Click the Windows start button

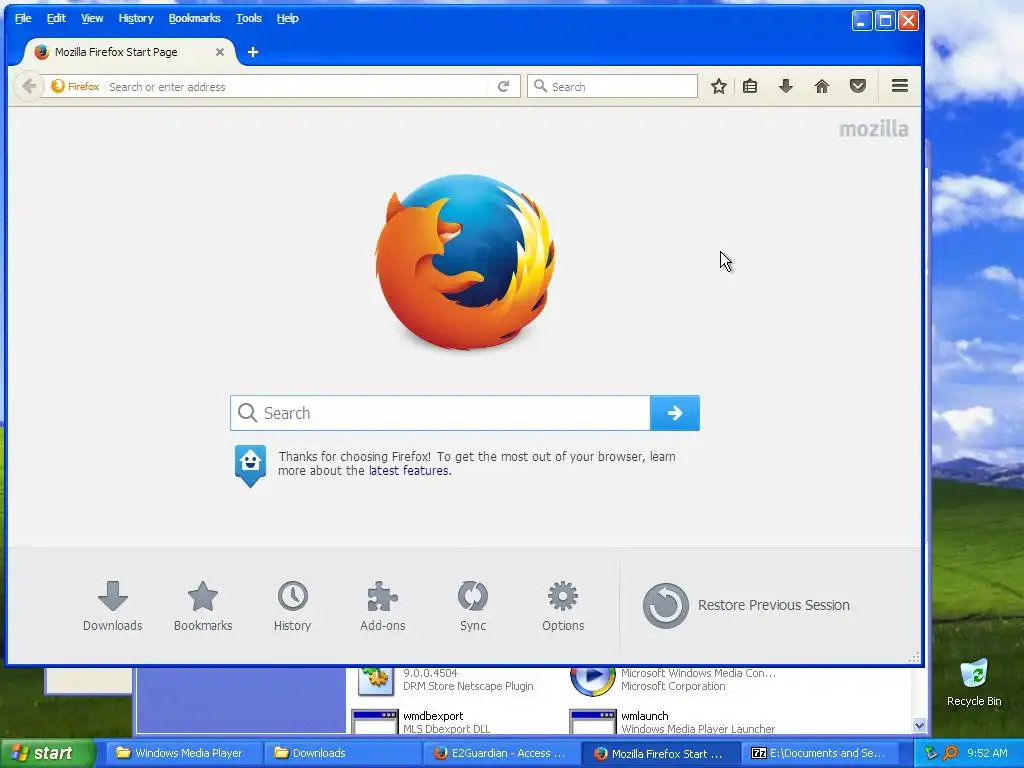pos(47,753)
